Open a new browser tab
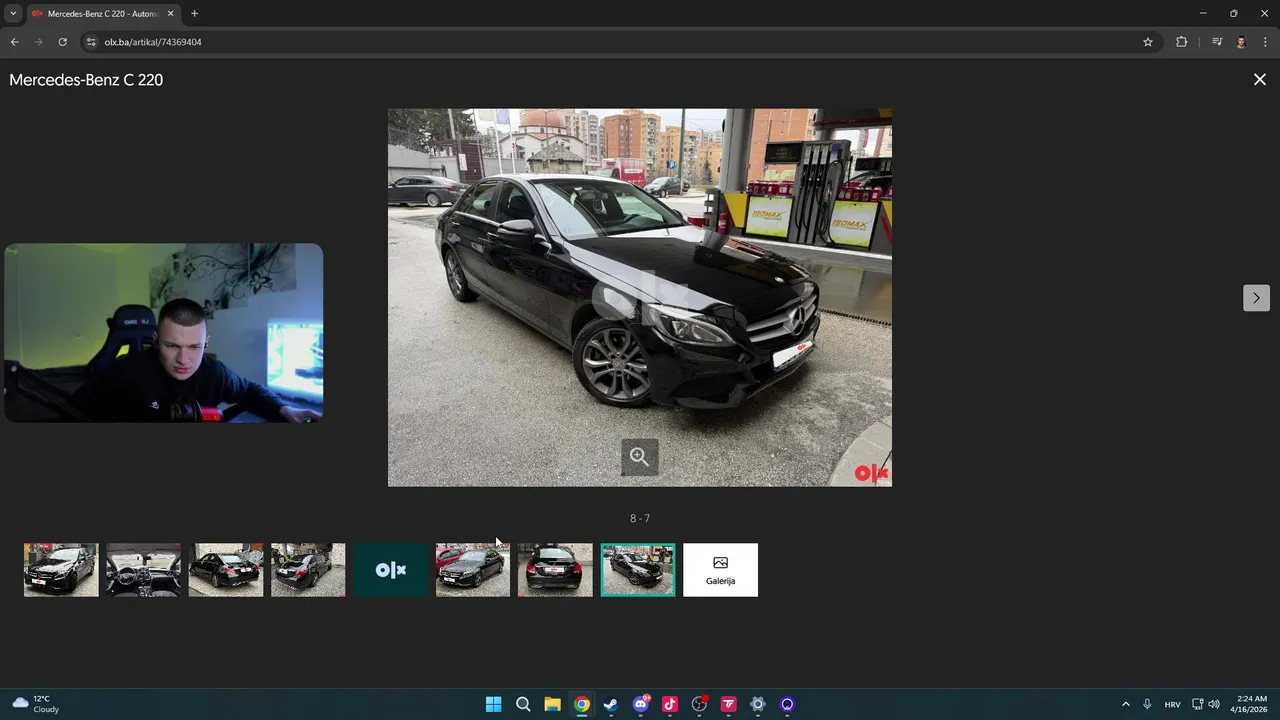 point(194,14)
